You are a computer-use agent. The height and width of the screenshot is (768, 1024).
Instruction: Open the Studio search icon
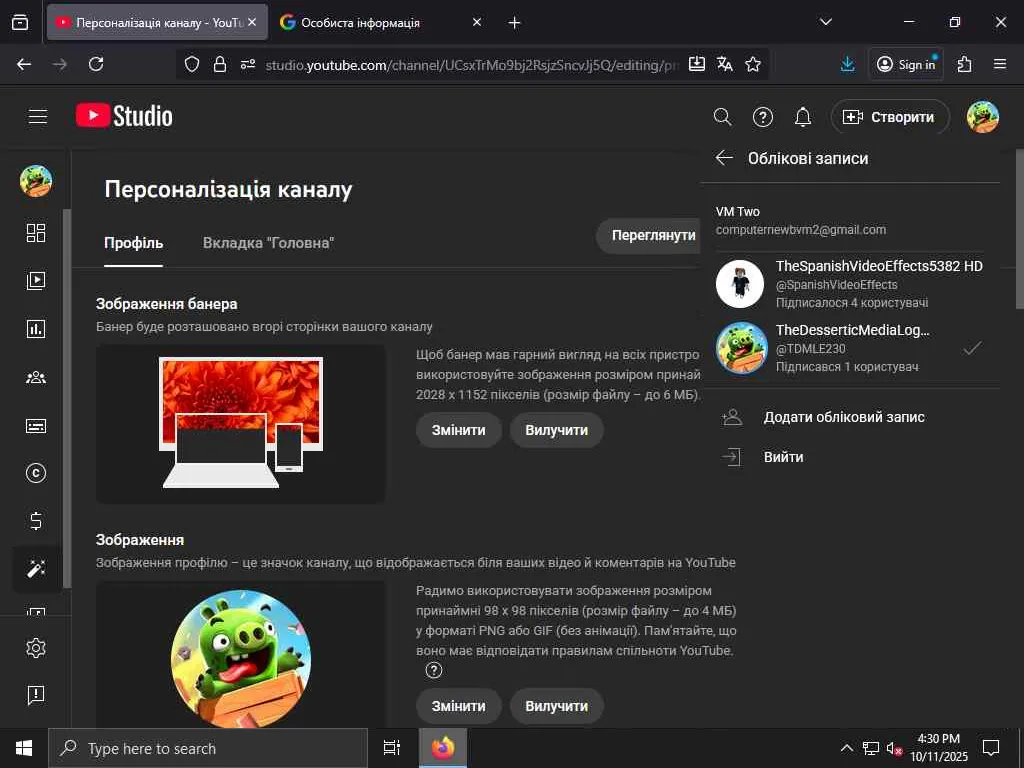(722, 117)
